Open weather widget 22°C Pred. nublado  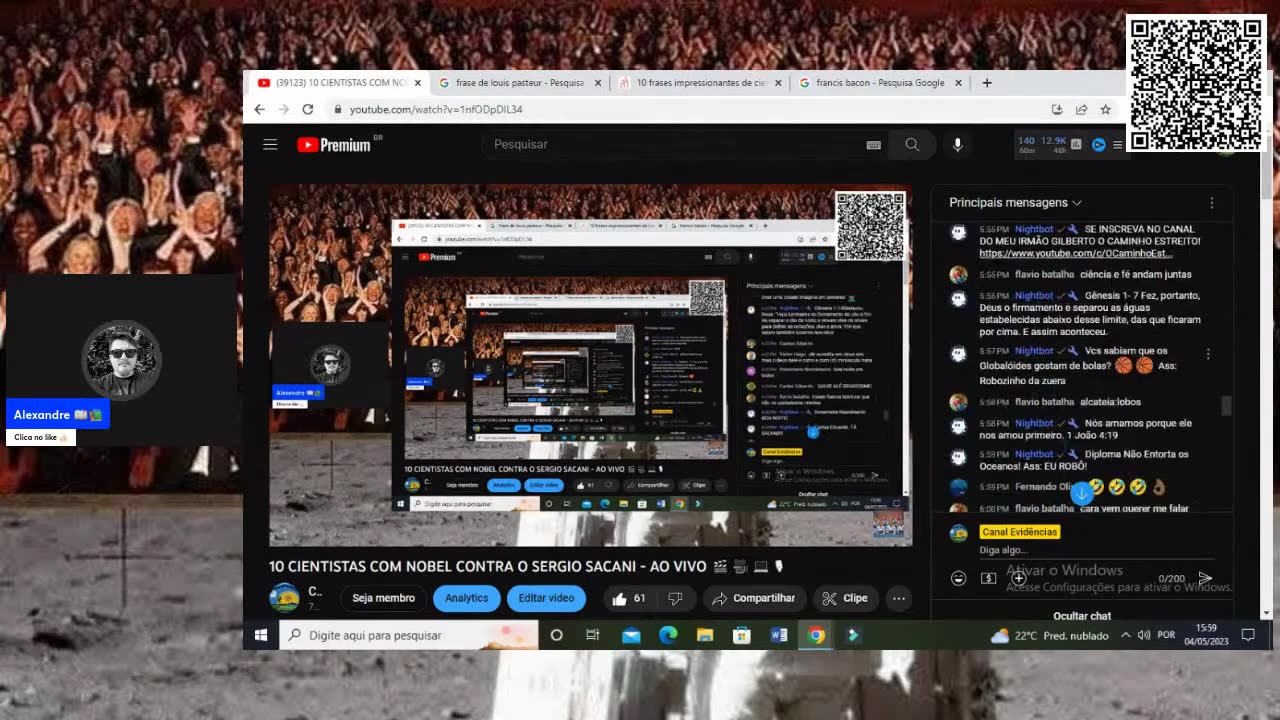click(x=1049, y=635)
